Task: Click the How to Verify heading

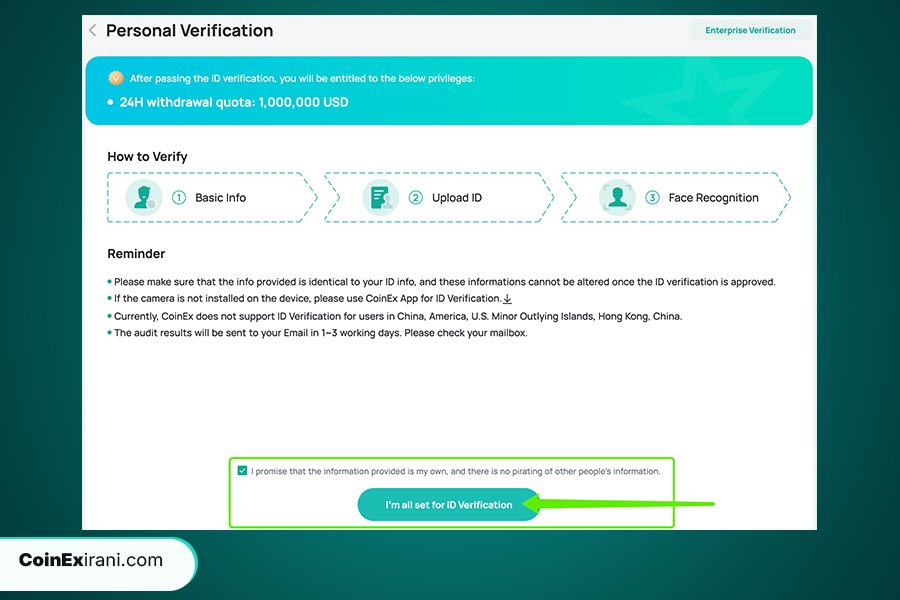Action: [x=147, y=157]
